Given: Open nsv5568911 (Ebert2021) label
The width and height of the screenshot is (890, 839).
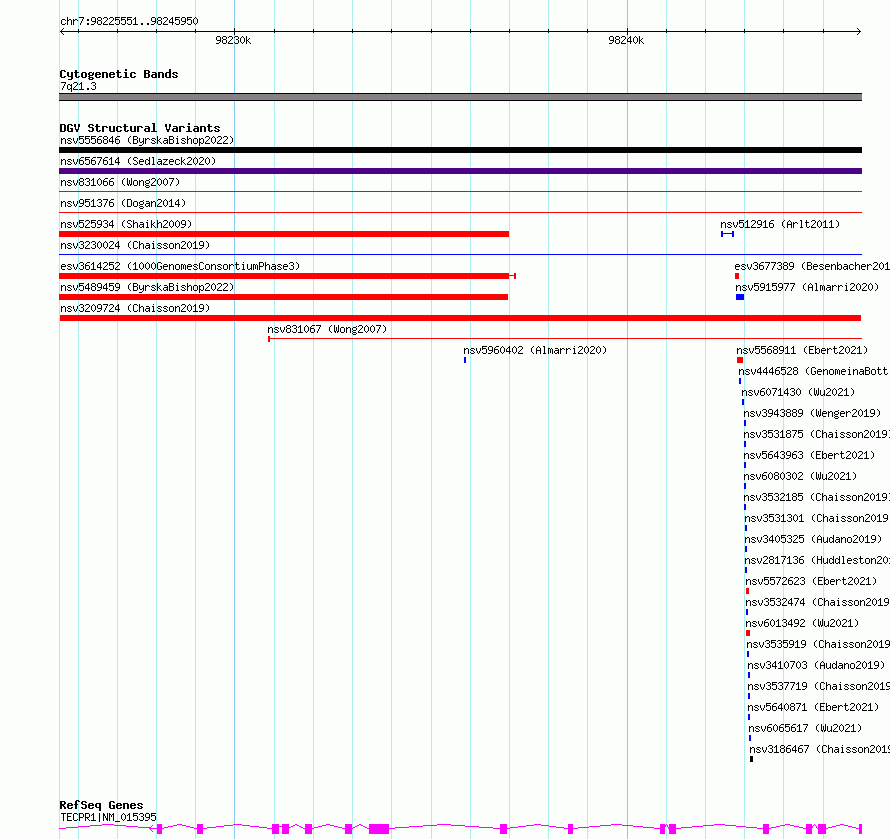Looking at the screenshot, I should pos(802,350).
